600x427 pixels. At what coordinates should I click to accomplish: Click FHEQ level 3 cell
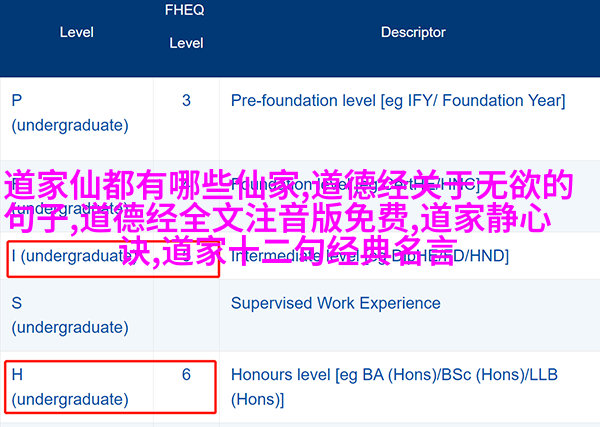(x=186, y=101)
